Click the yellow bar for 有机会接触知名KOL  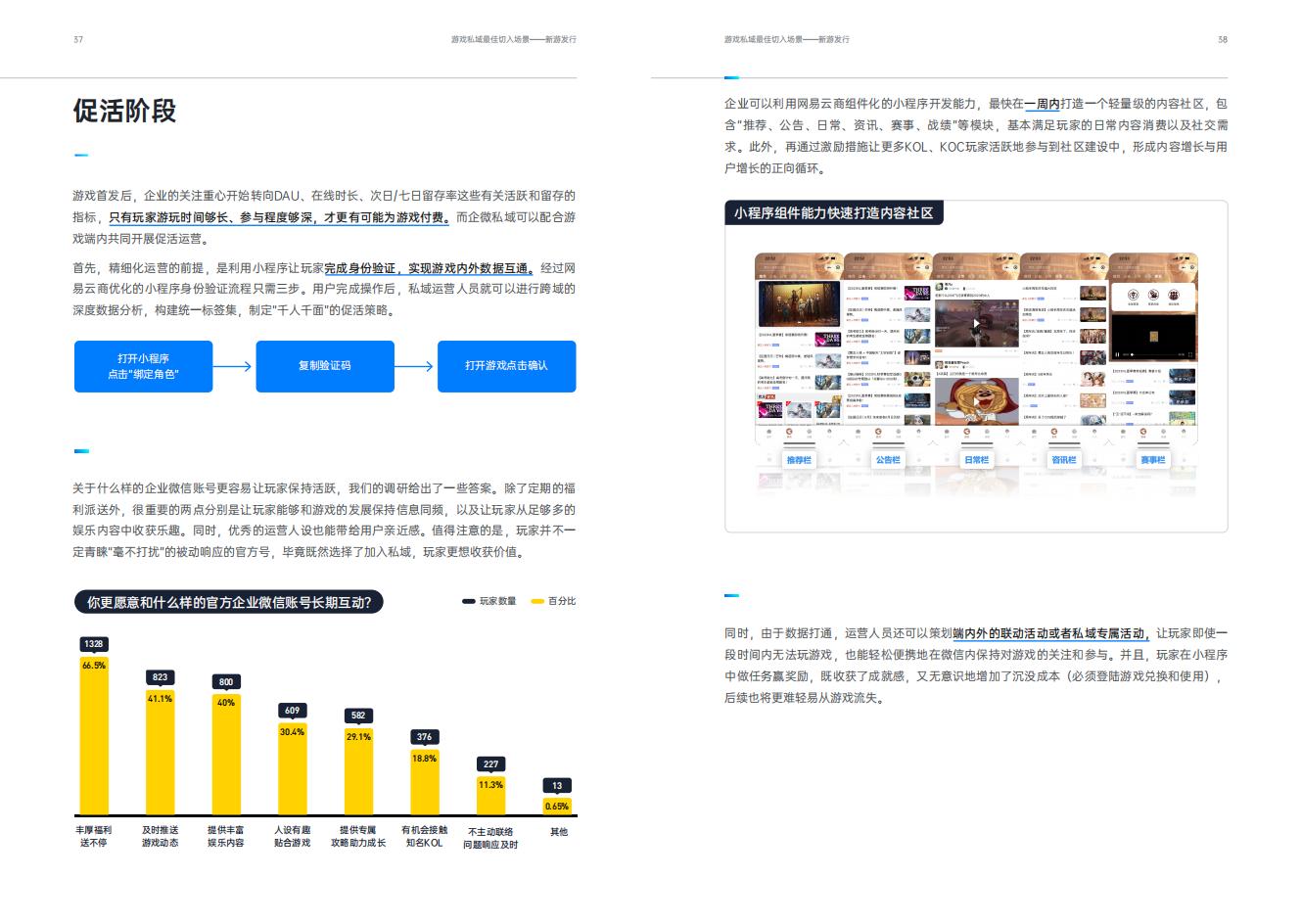click(x=424, y=782)
